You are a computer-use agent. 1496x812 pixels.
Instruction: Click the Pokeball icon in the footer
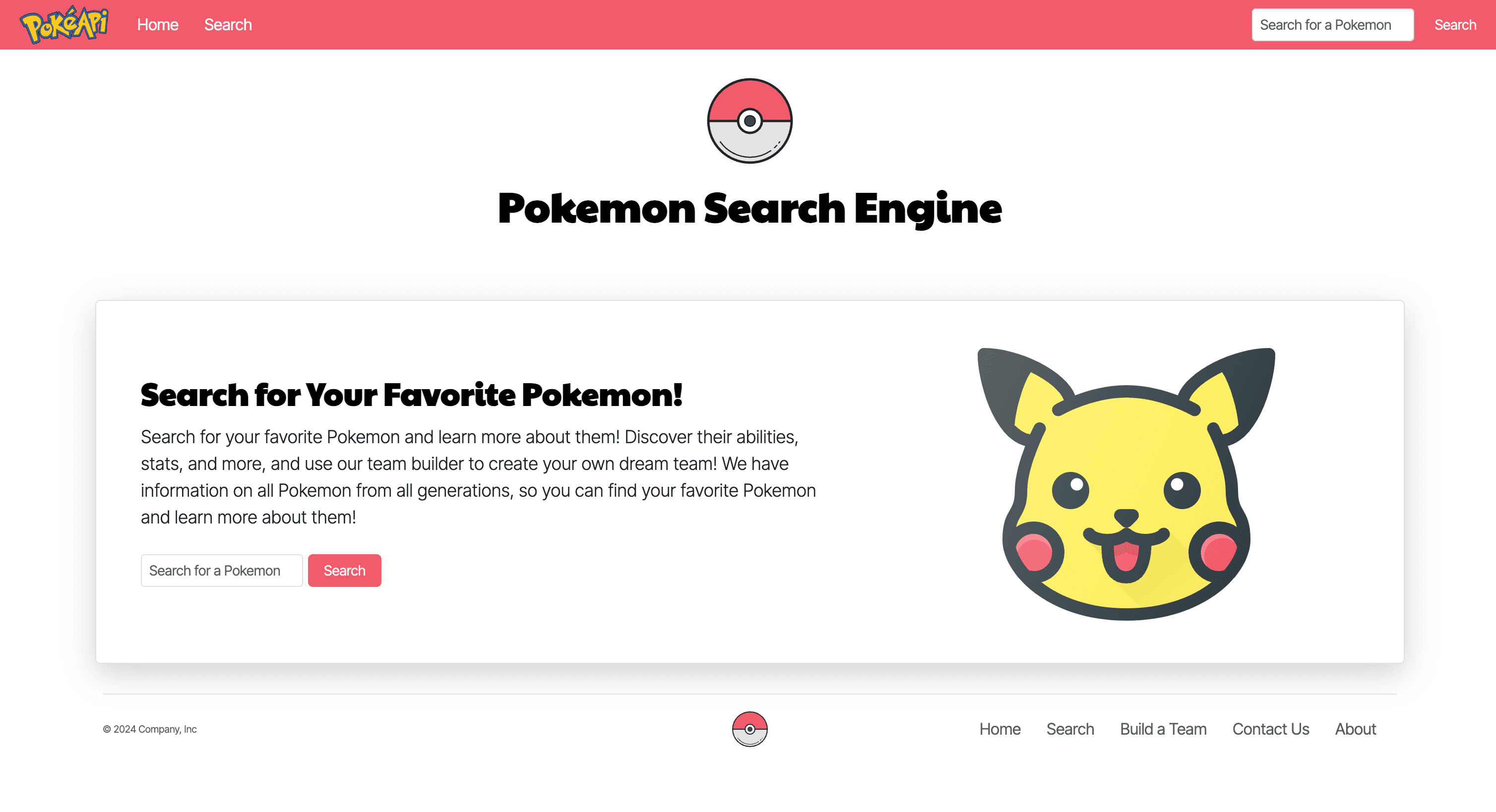pyautogui.click(x=749, y=729)
